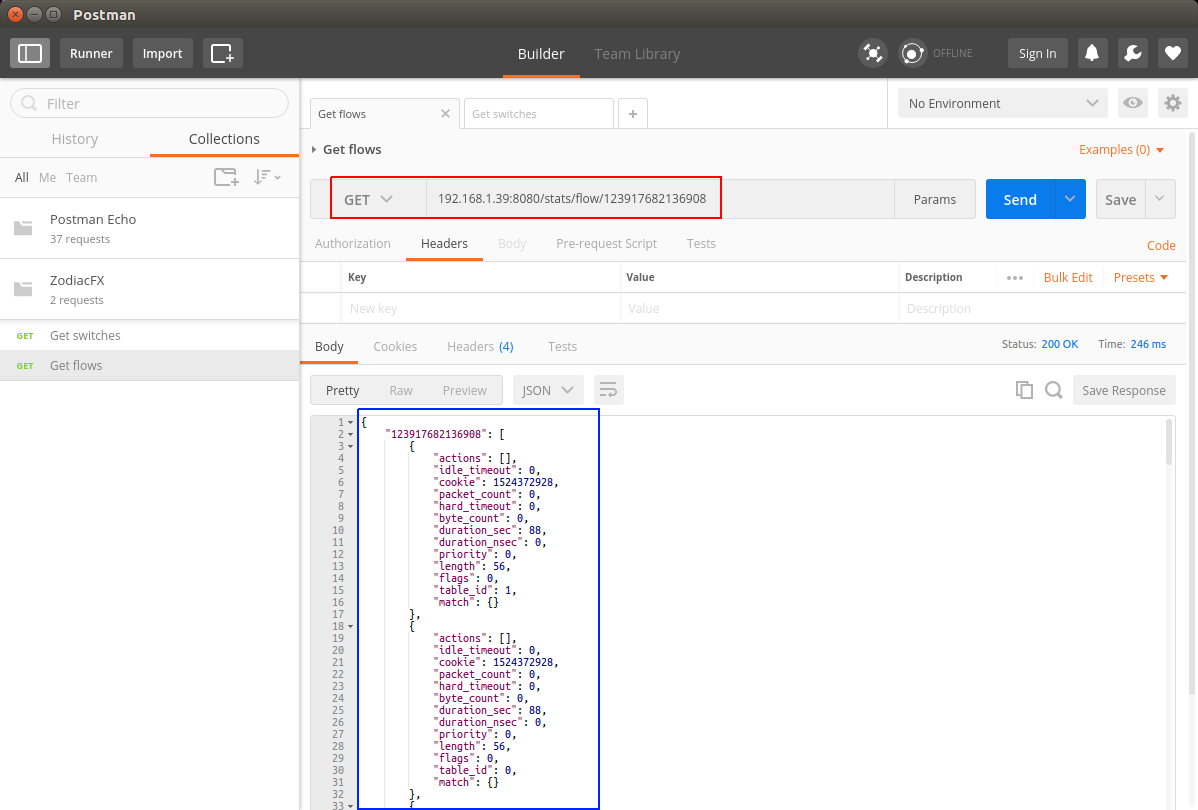This screenshot has width=1198, height=810.
Task: Click the heart icon
Action: tap(1172, 53)
